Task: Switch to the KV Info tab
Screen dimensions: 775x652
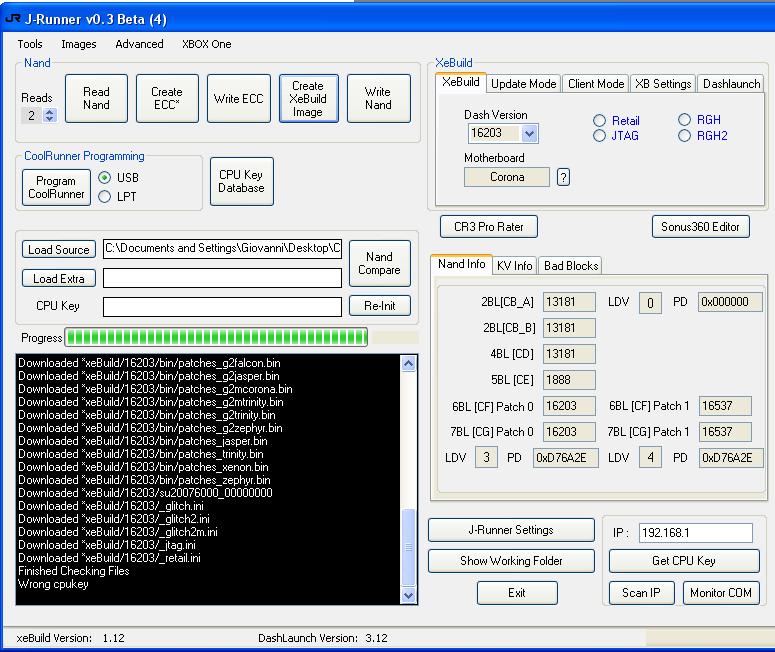Action: coord(515,266)
